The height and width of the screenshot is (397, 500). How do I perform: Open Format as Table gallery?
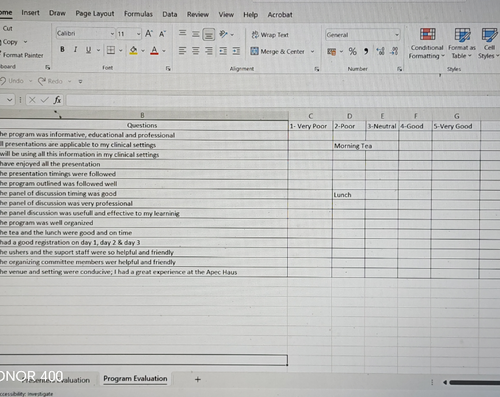[x=462, y=44]
